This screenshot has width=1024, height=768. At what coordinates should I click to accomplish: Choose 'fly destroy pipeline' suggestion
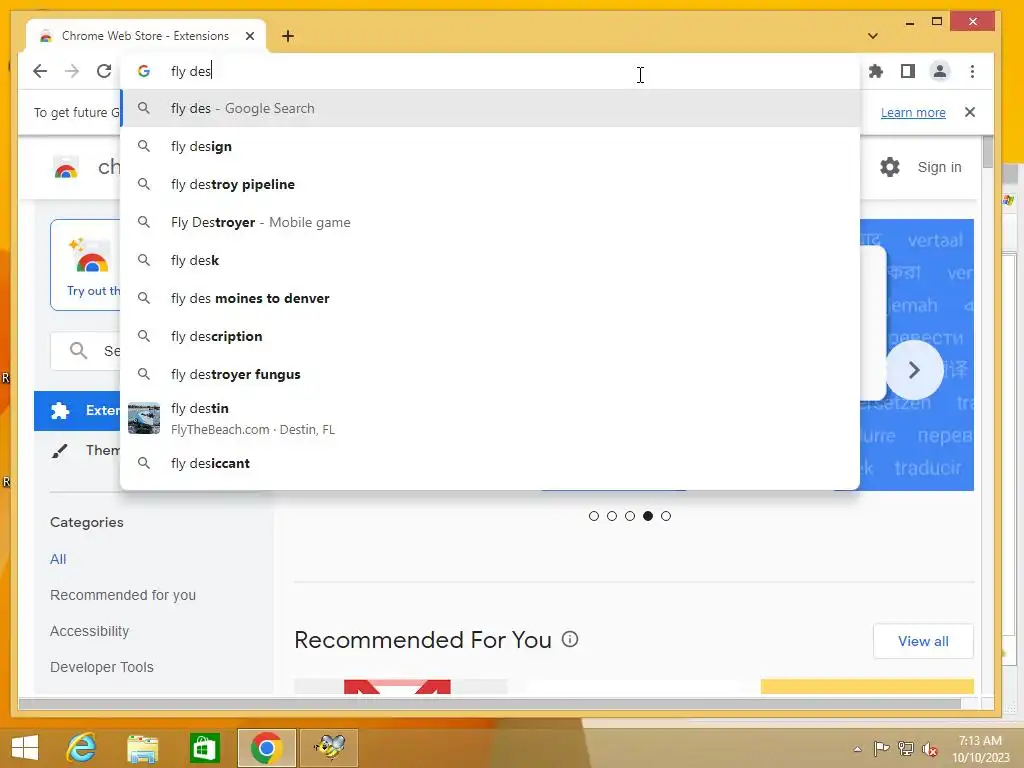[x=490, y=184]
